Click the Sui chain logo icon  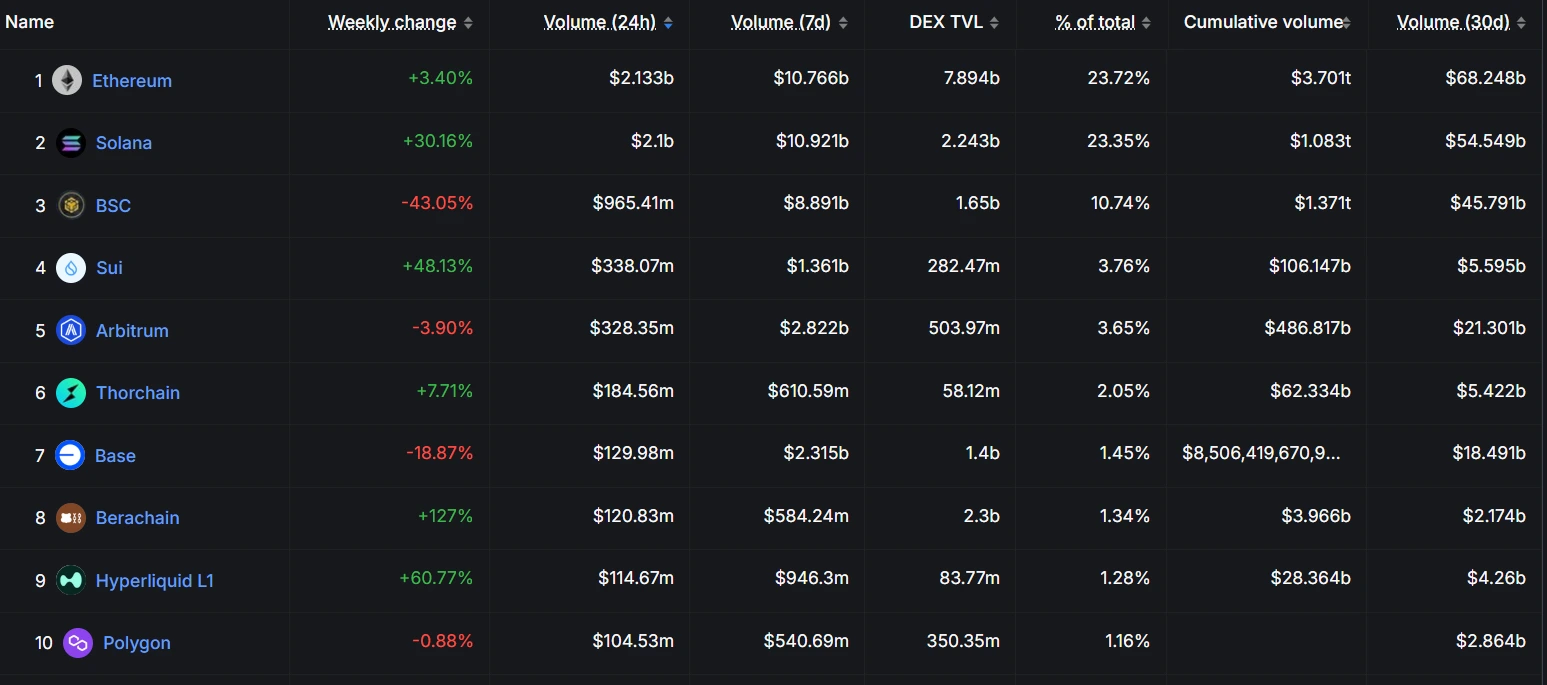[x=71, y=268]
